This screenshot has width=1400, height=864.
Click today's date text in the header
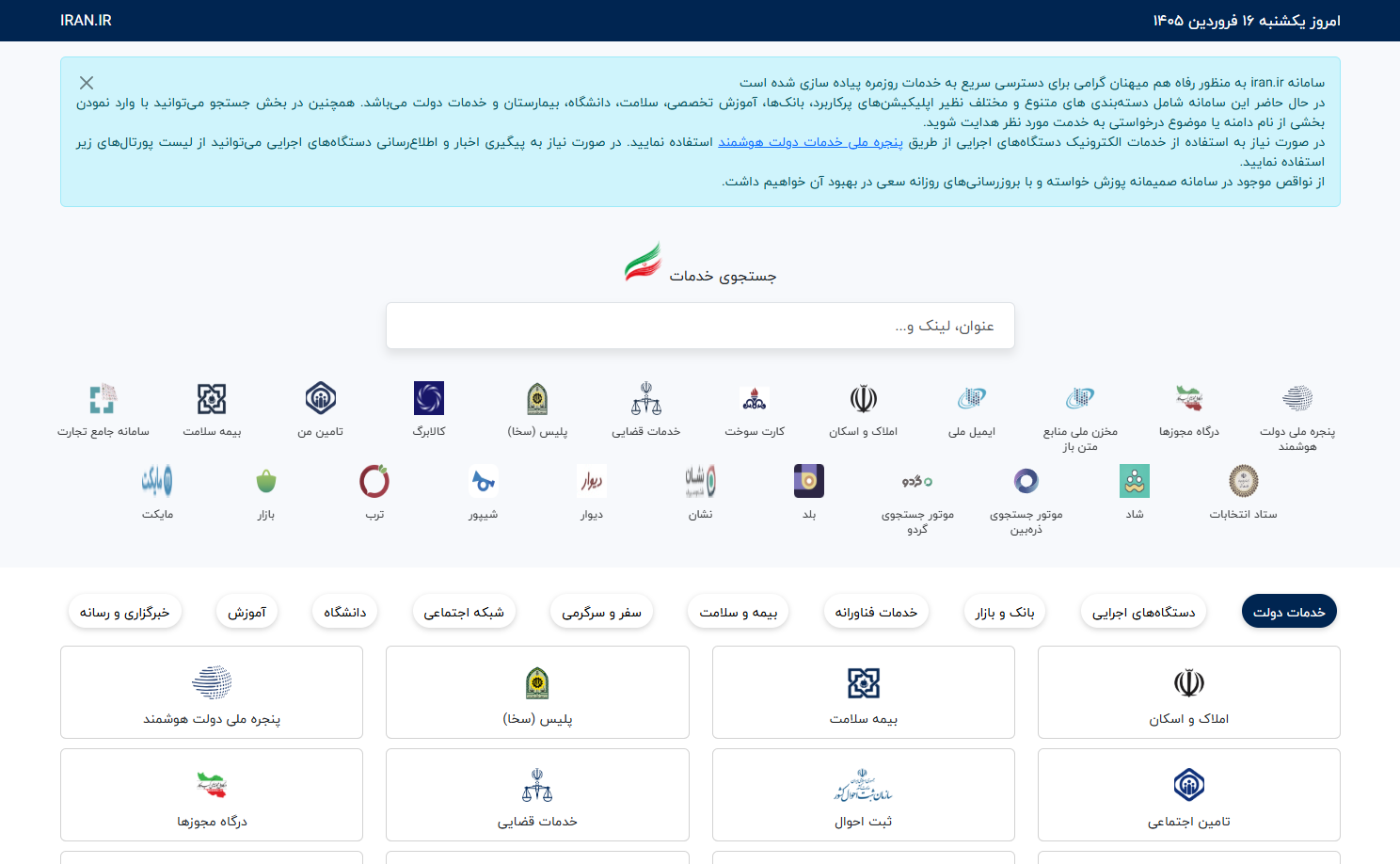click(x=1247, y=21)
